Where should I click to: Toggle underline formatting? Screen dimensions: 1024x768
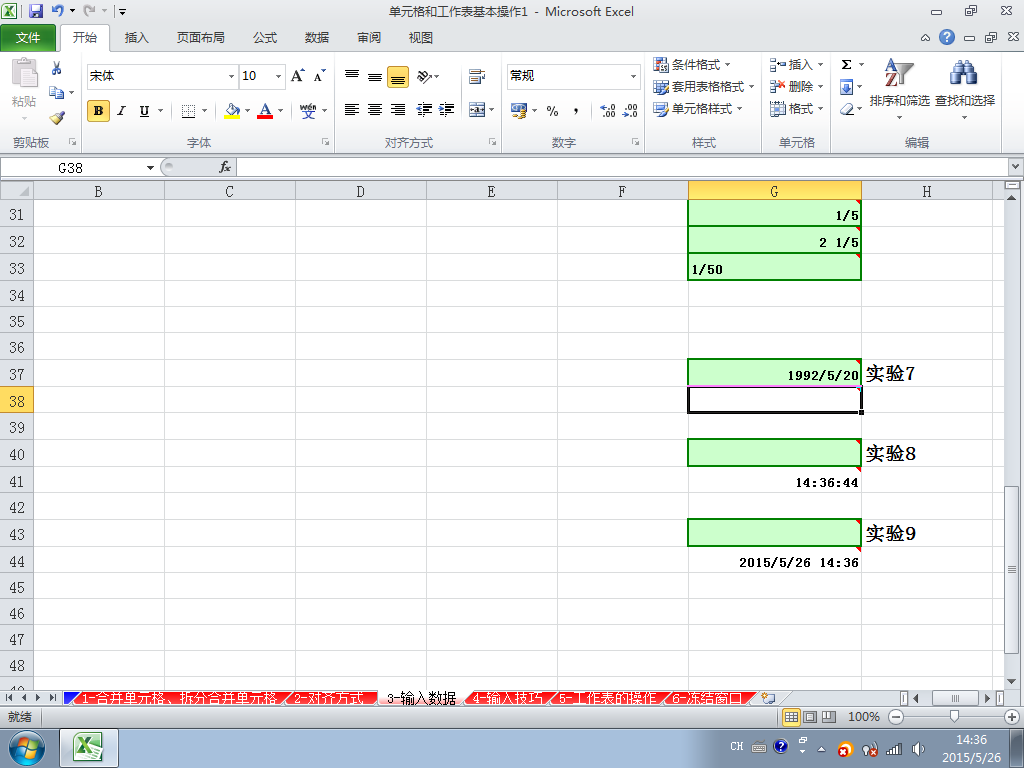point(144,111)
